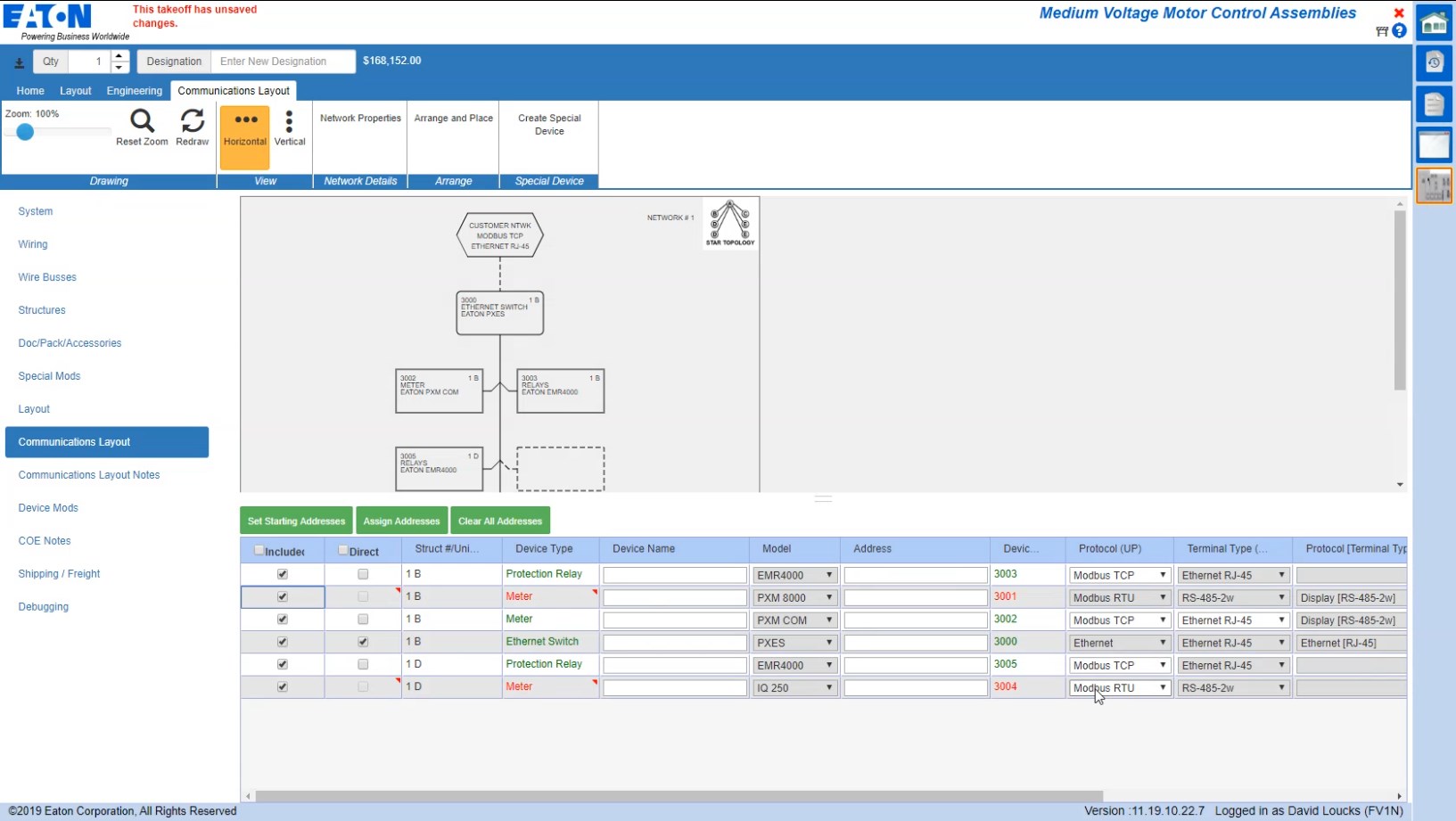The height and width of the screenshot is (821, 1456).
Task: Increase the Qty value with up arrow
Action: 119,56
